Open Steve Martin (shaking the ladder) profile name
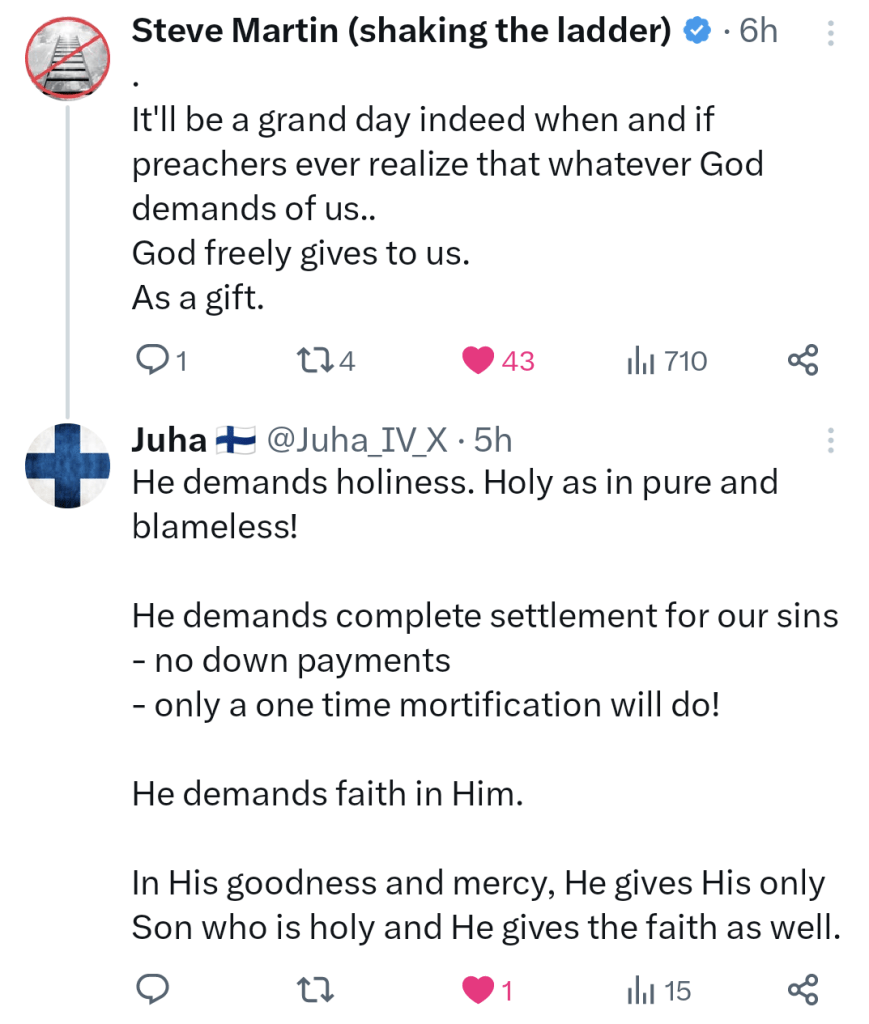Screen dimensions: 869x1024 click(402, 31)
